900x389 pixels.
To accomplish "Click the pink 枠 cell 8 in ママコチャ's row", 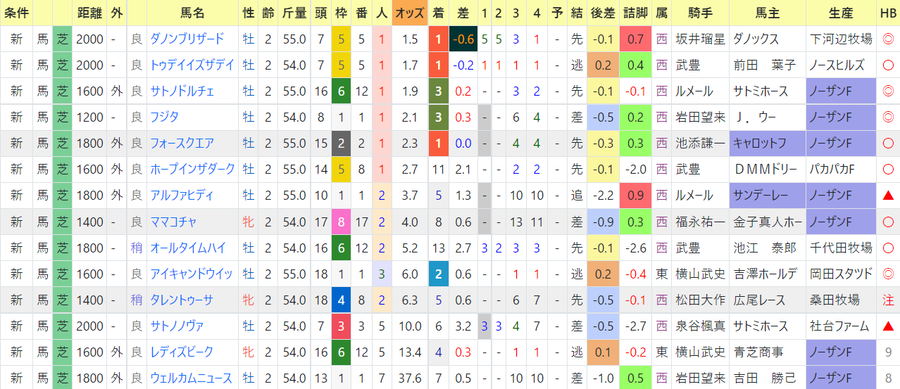I will [x=341, y=221].
